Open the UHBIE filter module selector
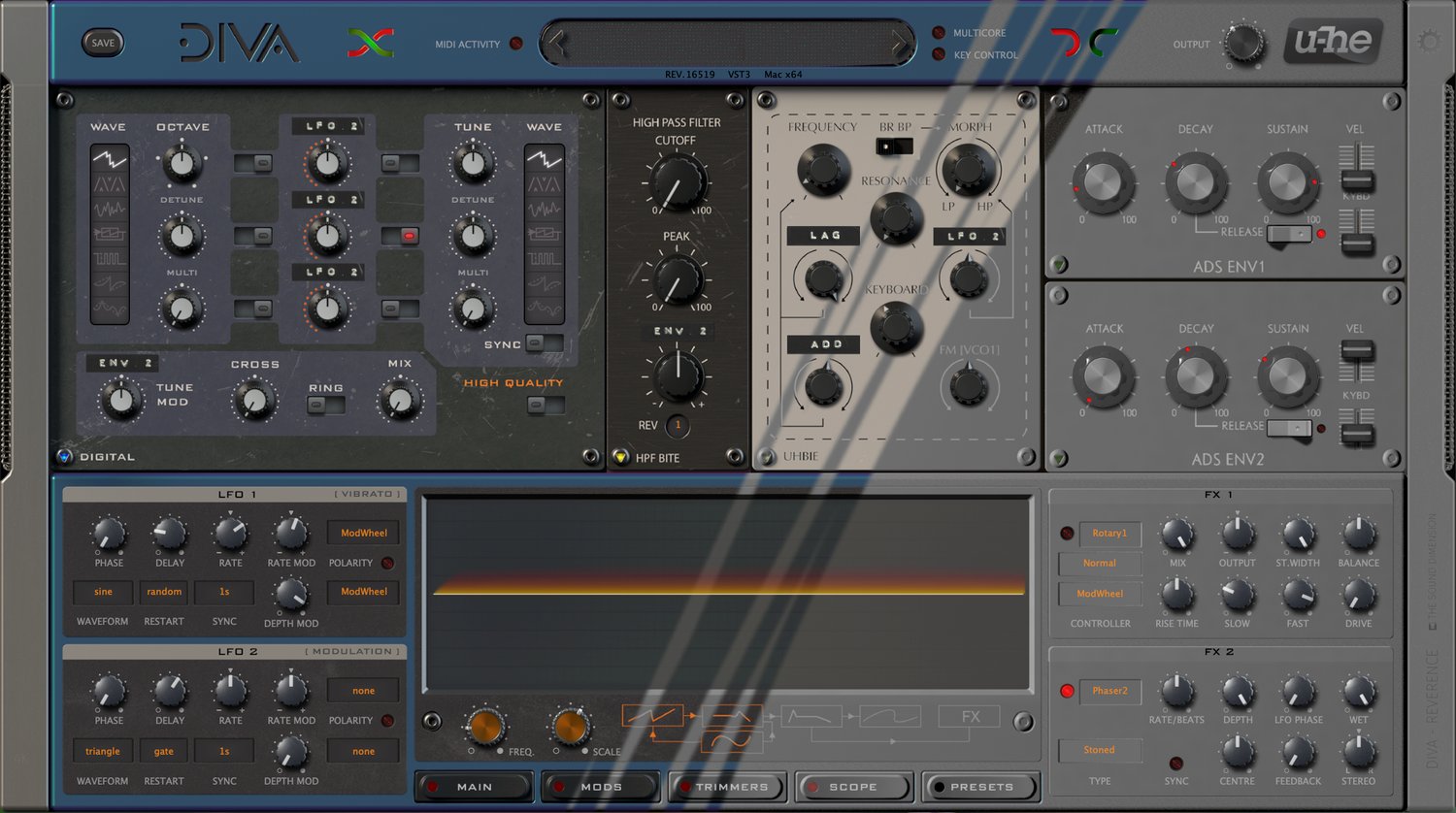 [x=766, y=456]
